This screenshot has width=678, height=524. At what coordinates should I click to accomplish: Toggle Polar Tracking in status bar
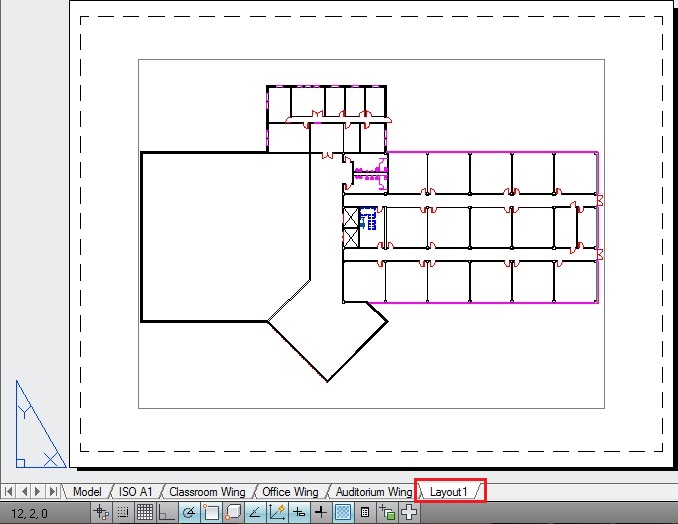[x=189, y=513]
